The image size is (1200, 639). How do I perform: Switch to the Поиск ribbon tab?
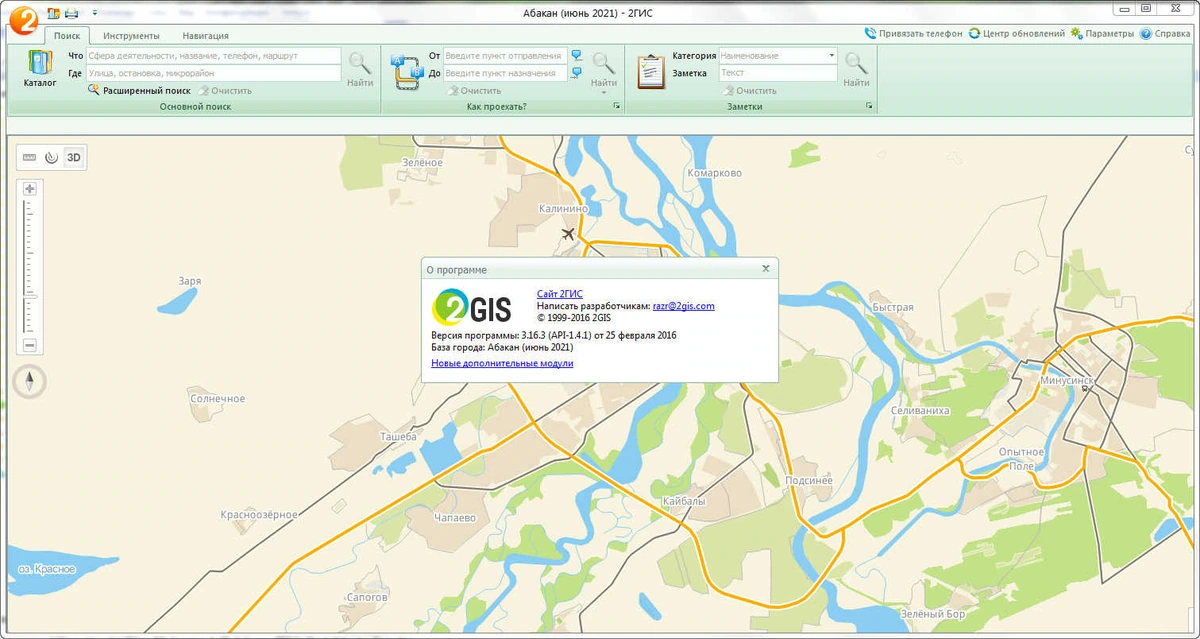(x=68, y=35)
